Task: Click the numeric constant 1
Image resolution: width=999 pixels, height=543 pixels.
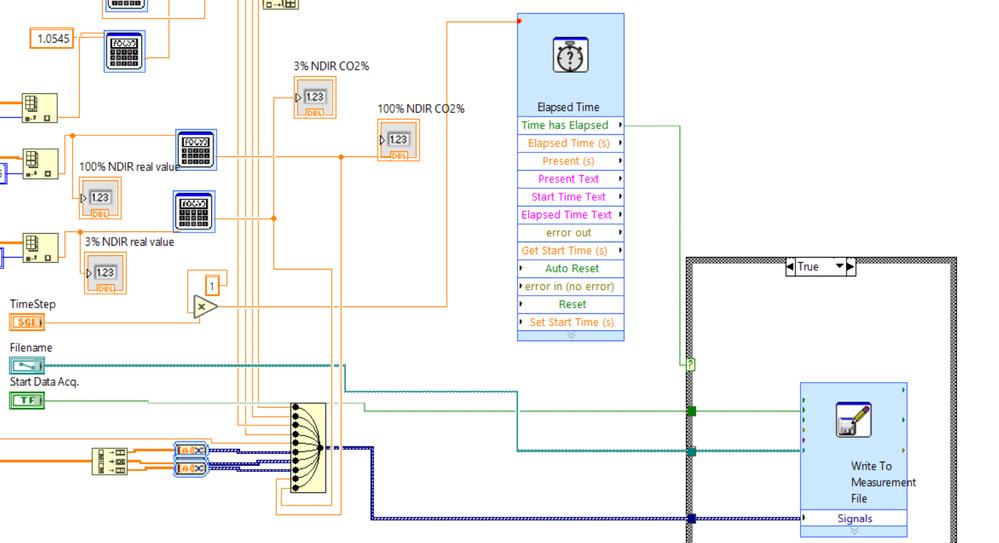Action: (212, 286)
